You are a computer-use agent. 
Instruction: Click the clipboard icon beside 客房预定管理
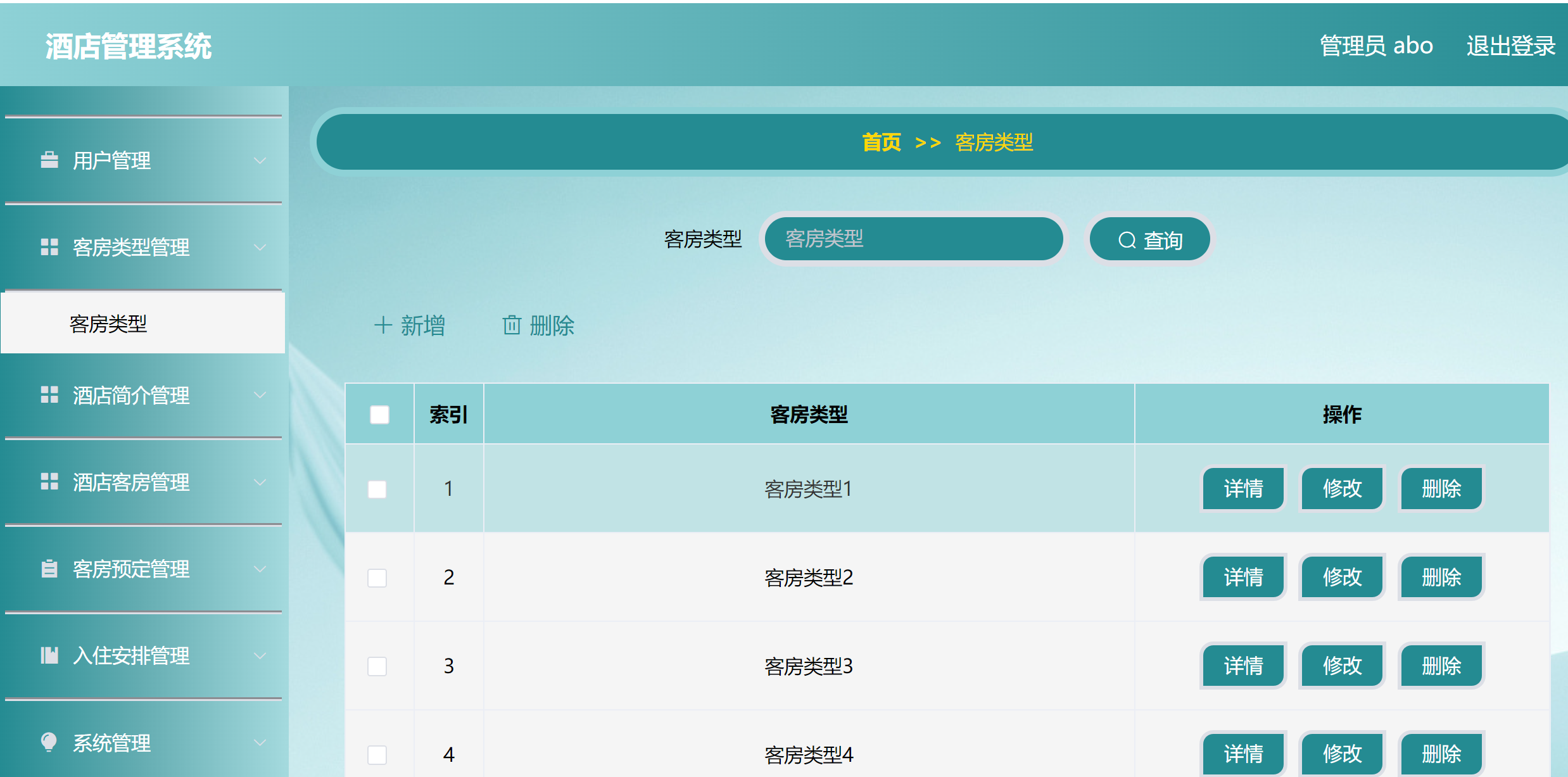(49, 569)
